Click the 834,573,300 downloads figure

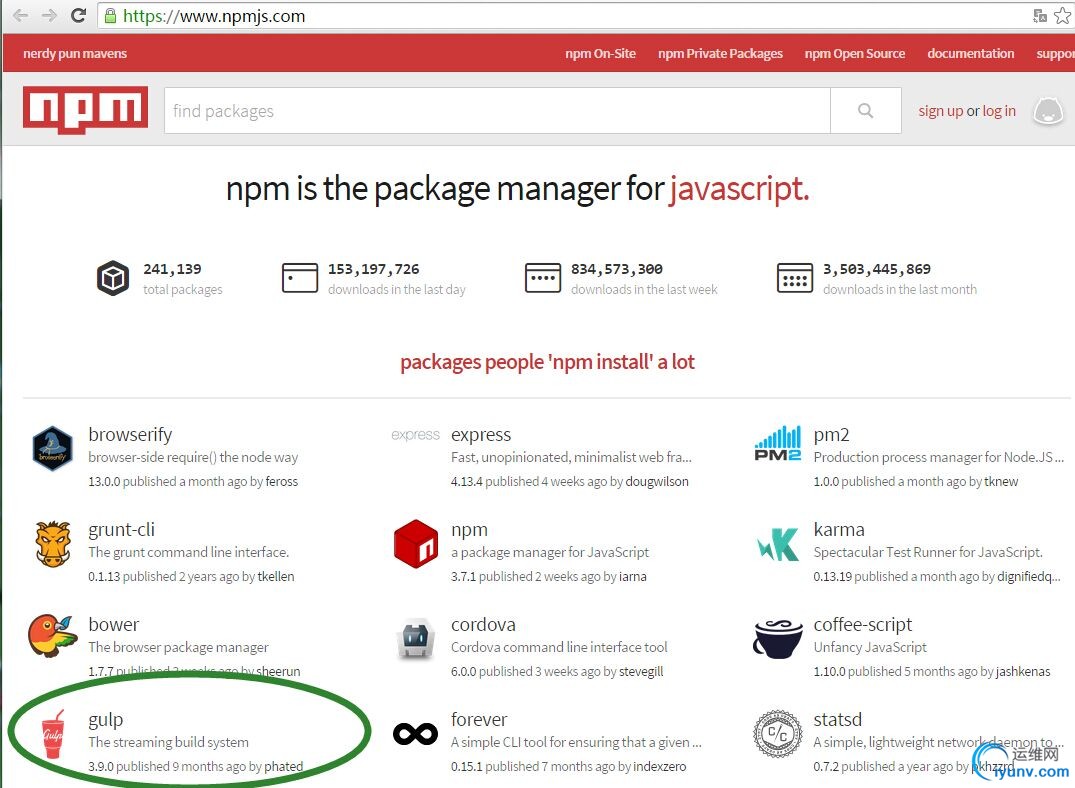pos(617,269)
